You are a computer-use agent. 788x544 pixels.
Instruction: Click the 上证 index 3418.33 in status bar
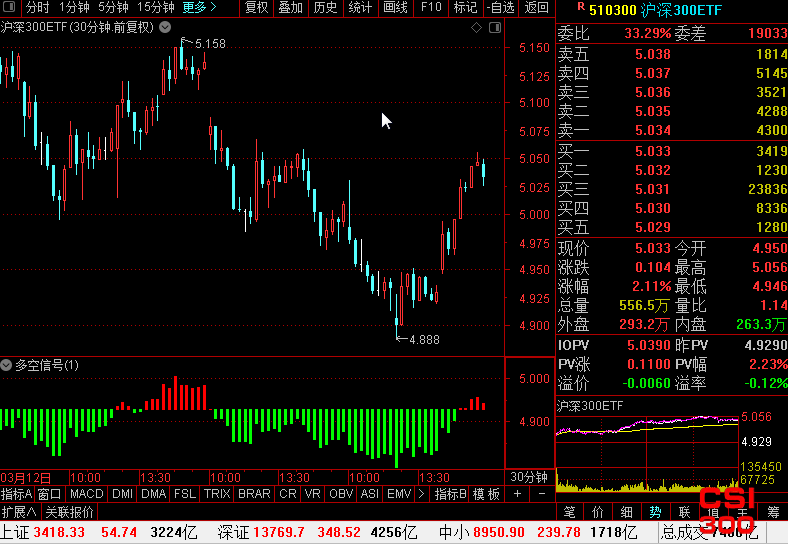coord(59,532)
